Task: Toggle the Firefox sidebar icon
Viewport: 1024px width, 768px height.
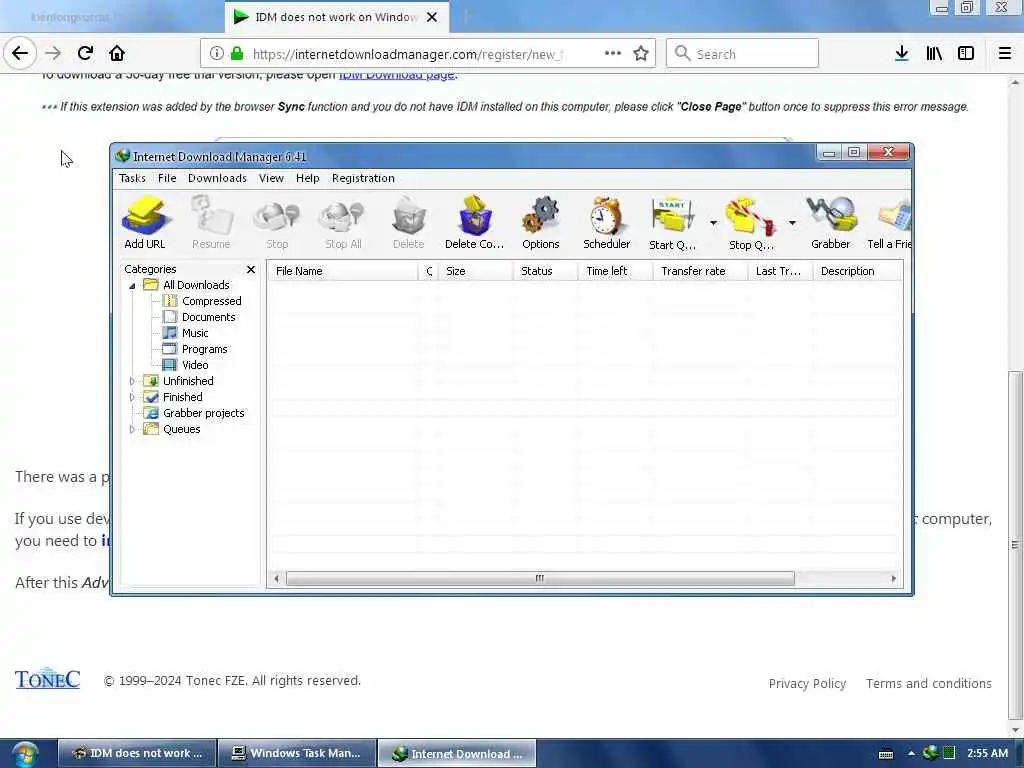Action: pos(966,54)
